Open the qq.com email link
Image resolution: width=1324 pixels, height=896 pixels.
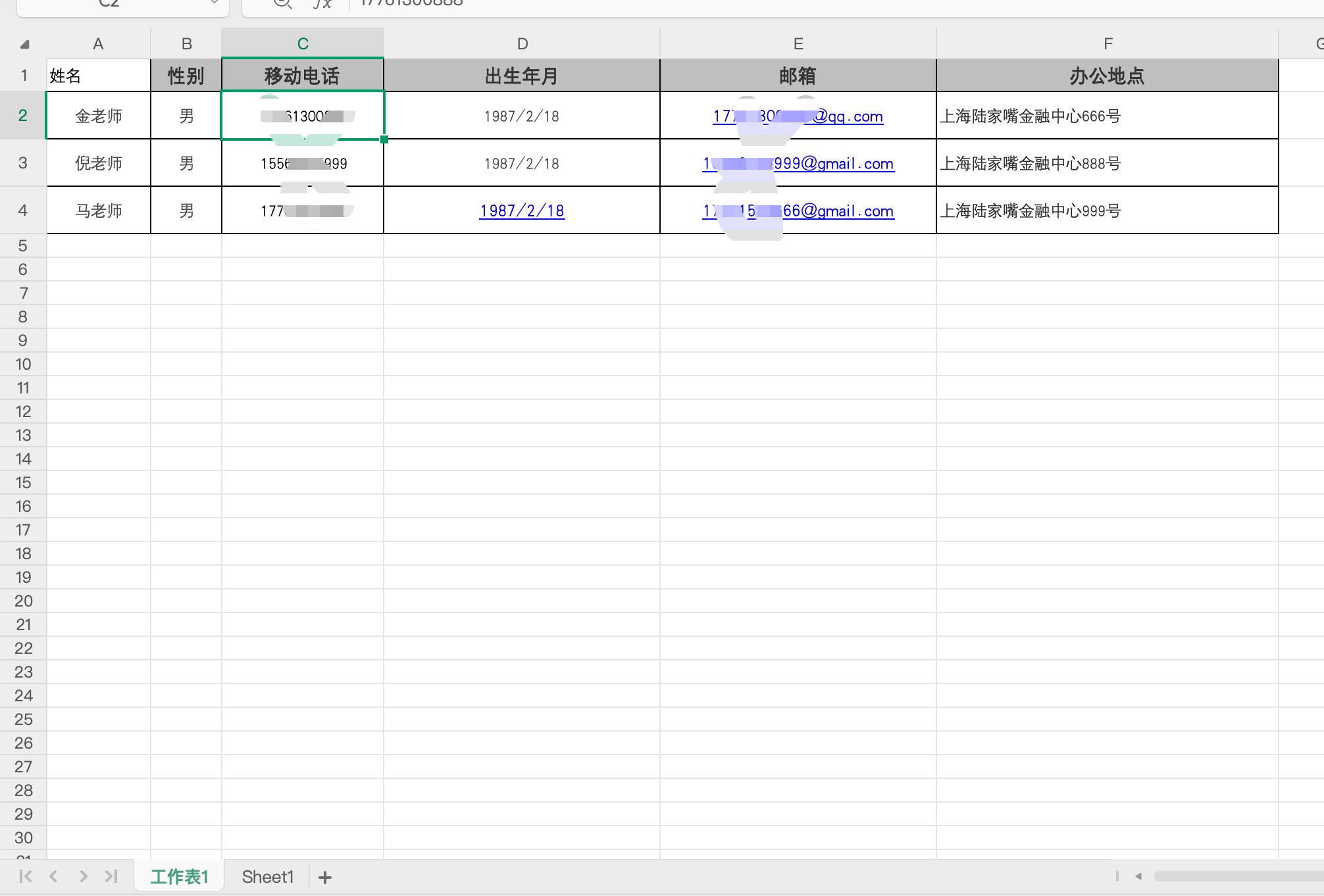[x=849, y=116]
